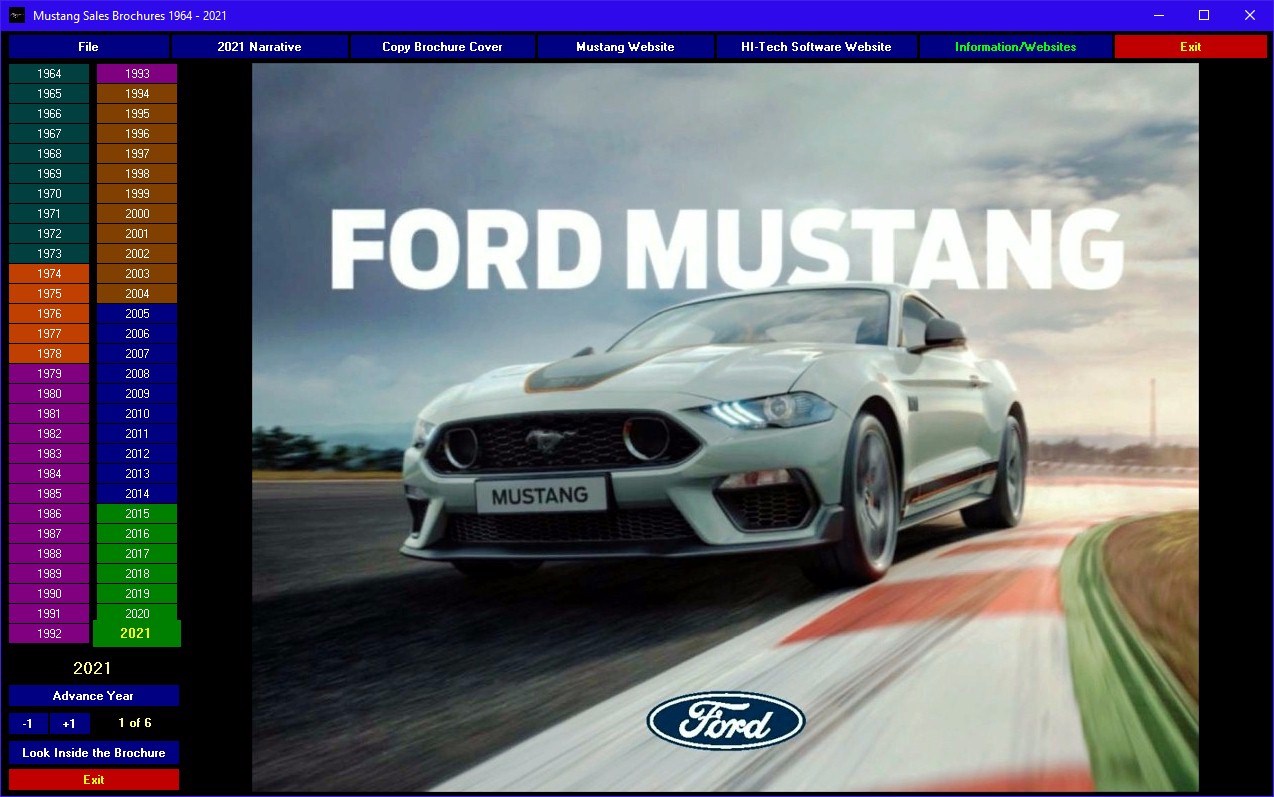The image size is (1274, 797).
Task: Select the 1979 brochure year
Action: (49, 374)
